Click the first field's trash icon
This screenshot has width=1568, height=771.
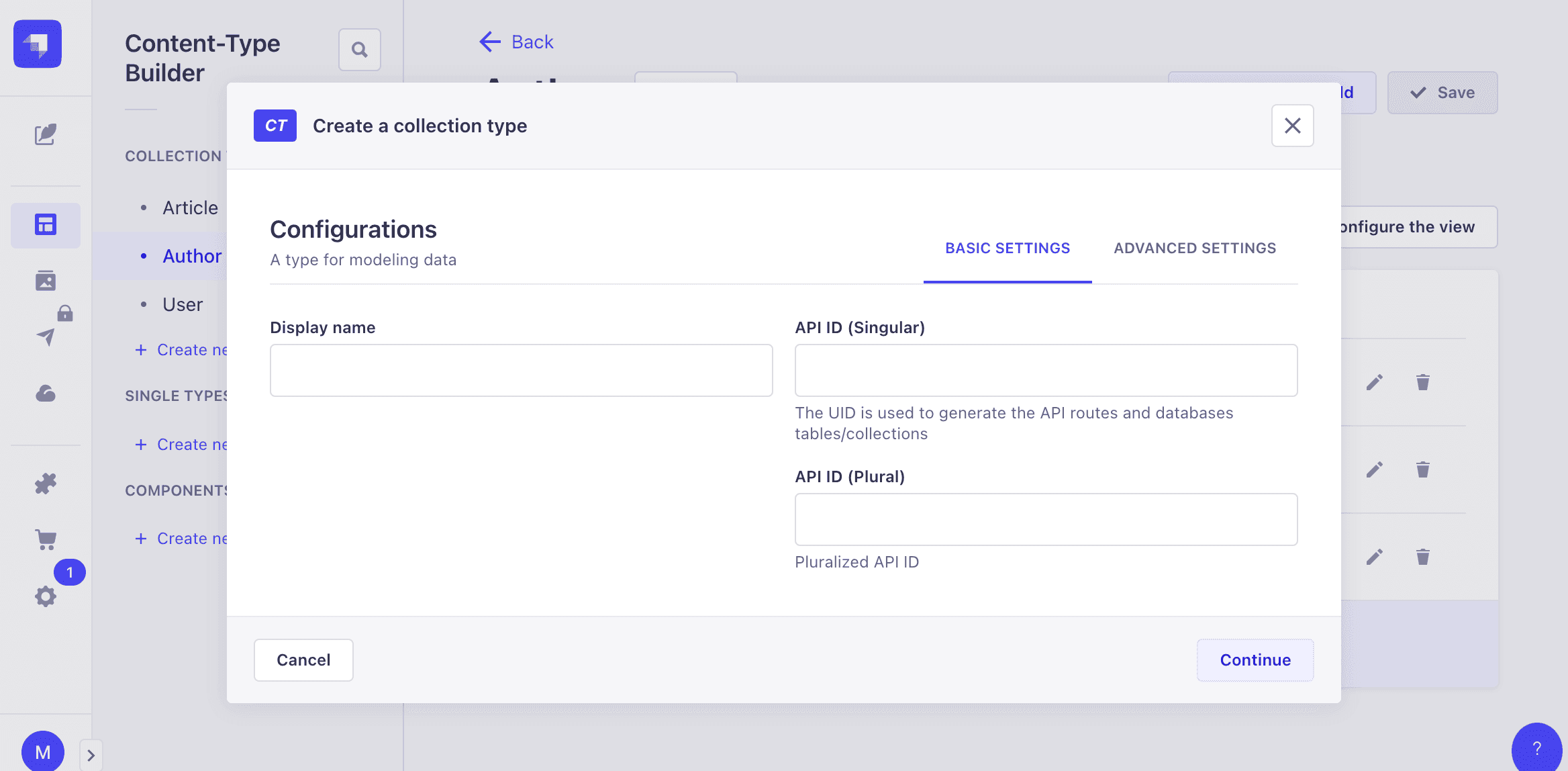[1423, 382]
